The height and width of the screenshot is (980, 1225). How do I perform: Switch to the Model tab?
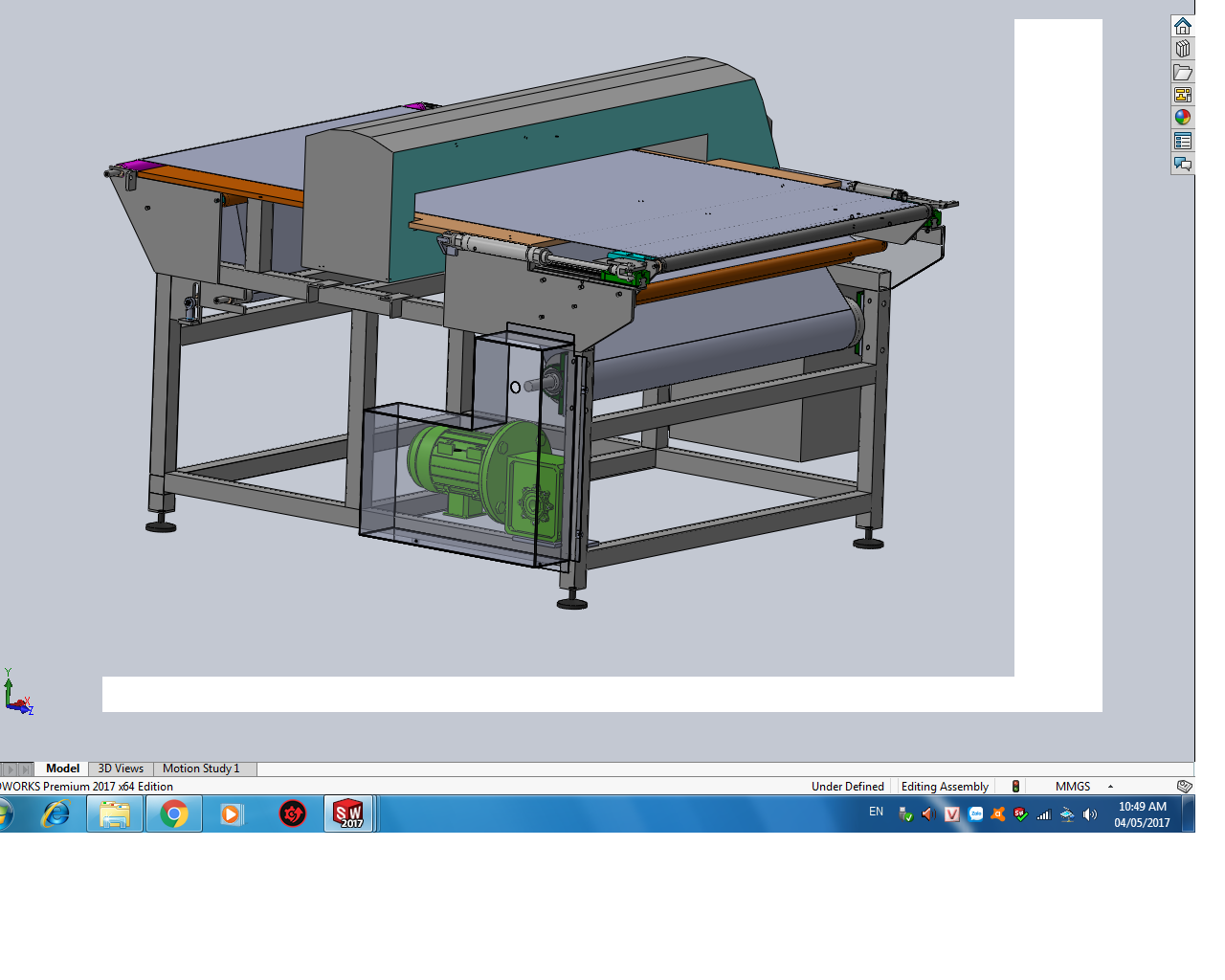pos(62,768)
